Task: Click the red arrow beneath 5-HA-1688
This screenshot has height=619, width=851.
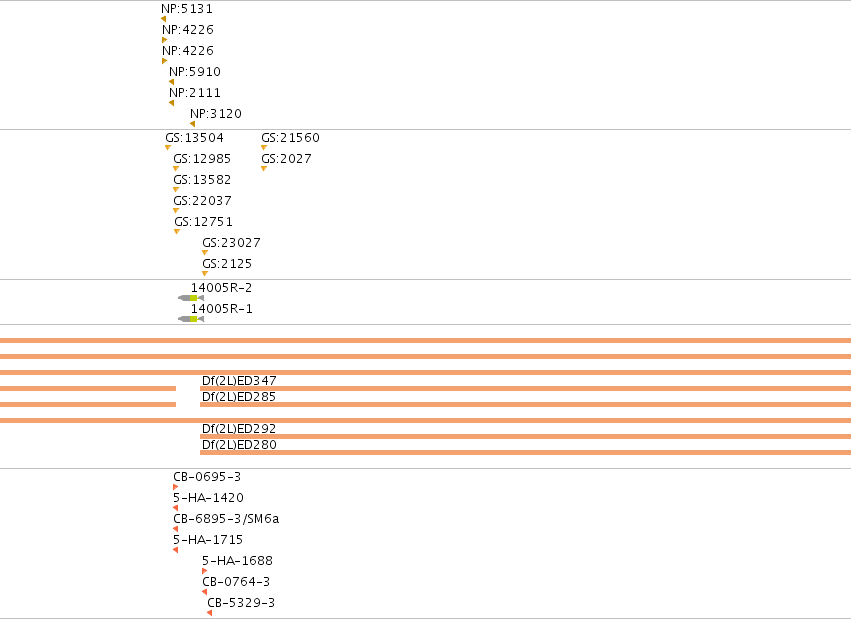Action: pos(205,571)
